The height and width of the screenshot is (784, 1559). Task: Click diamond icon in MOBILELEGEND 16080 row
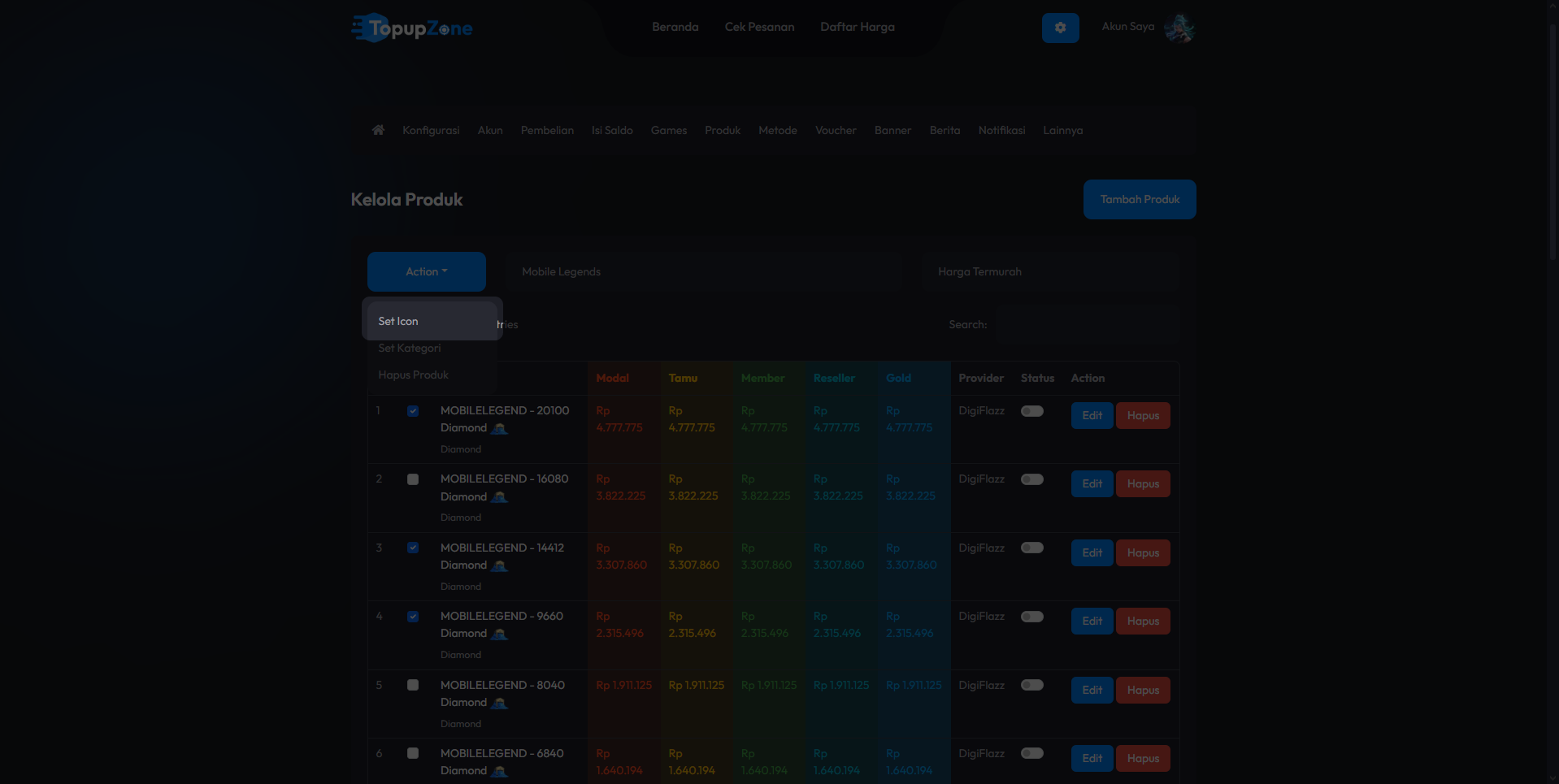[x=499, y=497]
